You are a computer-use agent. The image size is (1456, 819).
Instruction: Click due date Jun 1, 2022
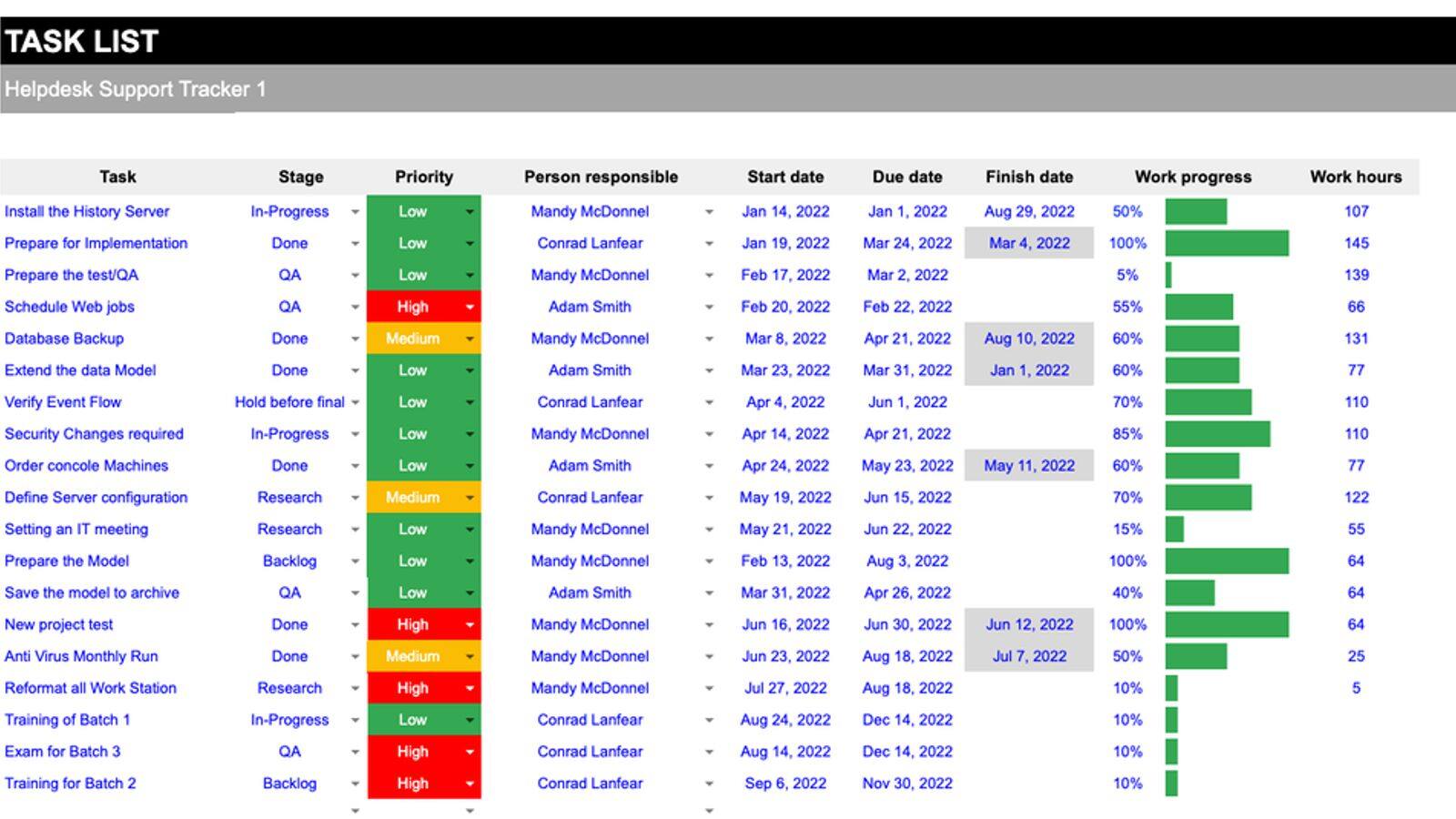pos(907,402)
